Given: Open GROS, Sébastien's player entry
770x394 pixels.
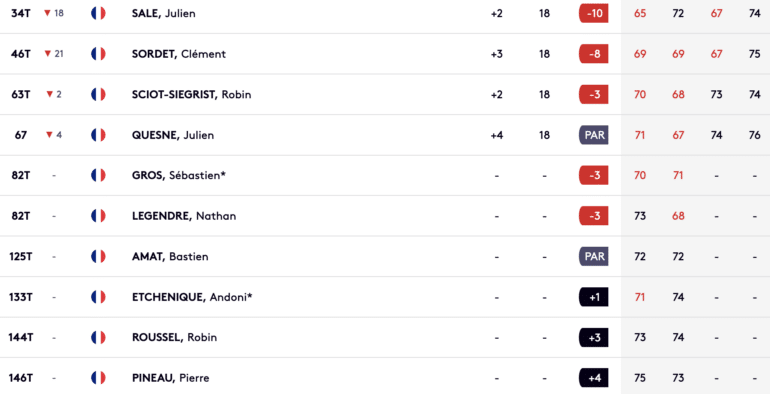Looking at the screenshot, I should click(x=179, y=175).
